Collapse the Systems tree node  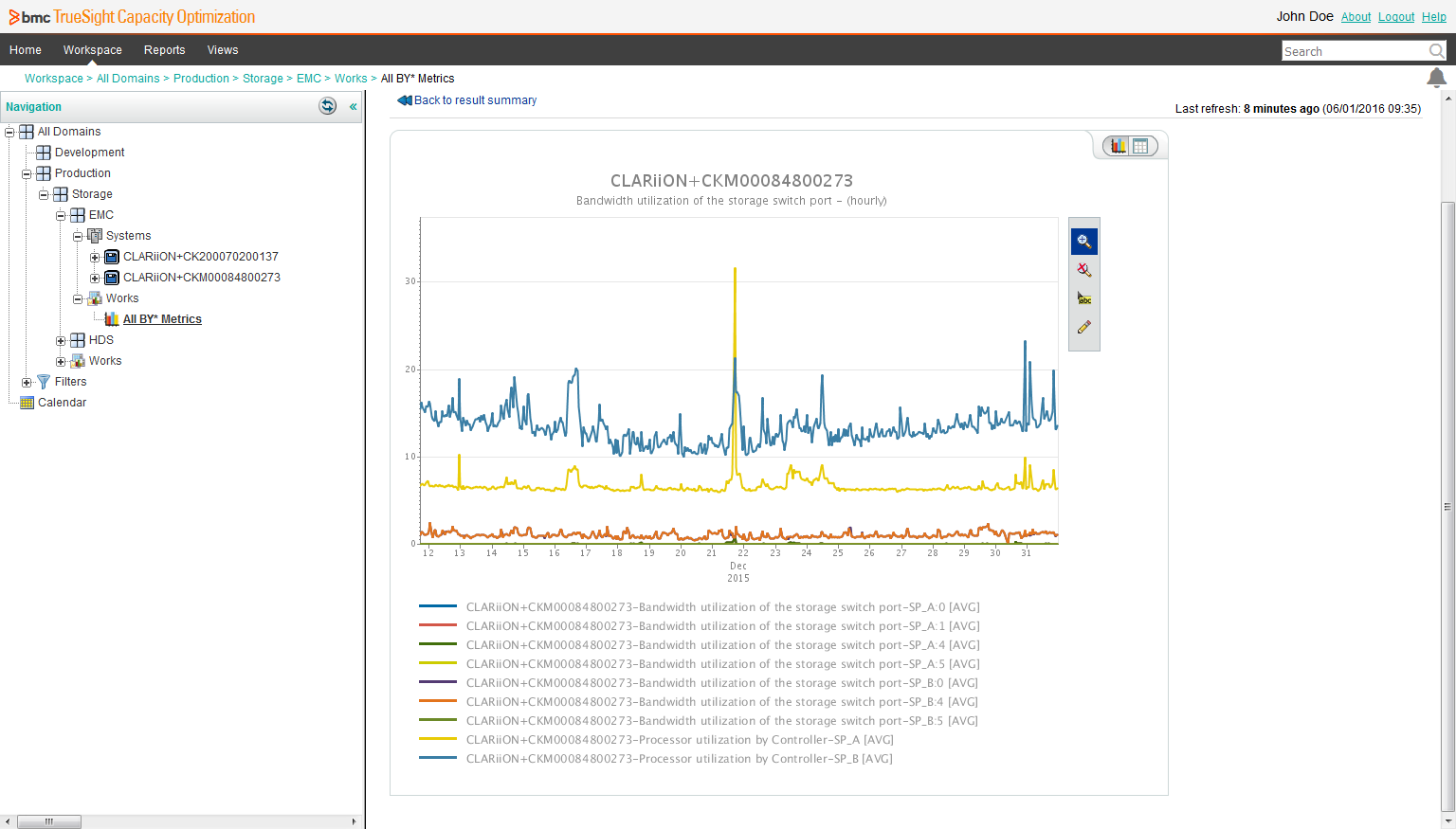point(78,236)
